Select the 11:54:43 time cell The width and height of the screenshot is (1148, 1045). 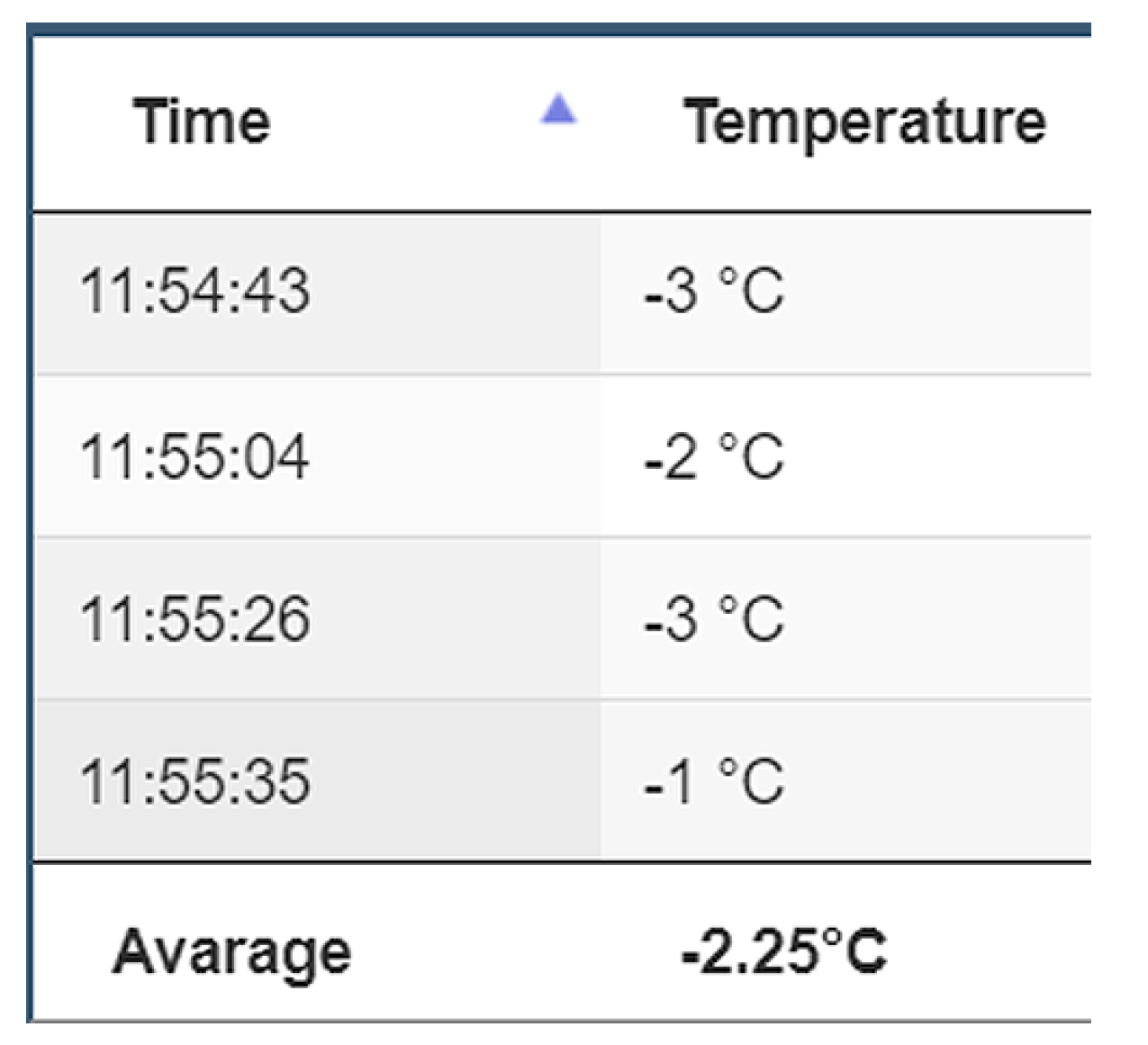194,292
